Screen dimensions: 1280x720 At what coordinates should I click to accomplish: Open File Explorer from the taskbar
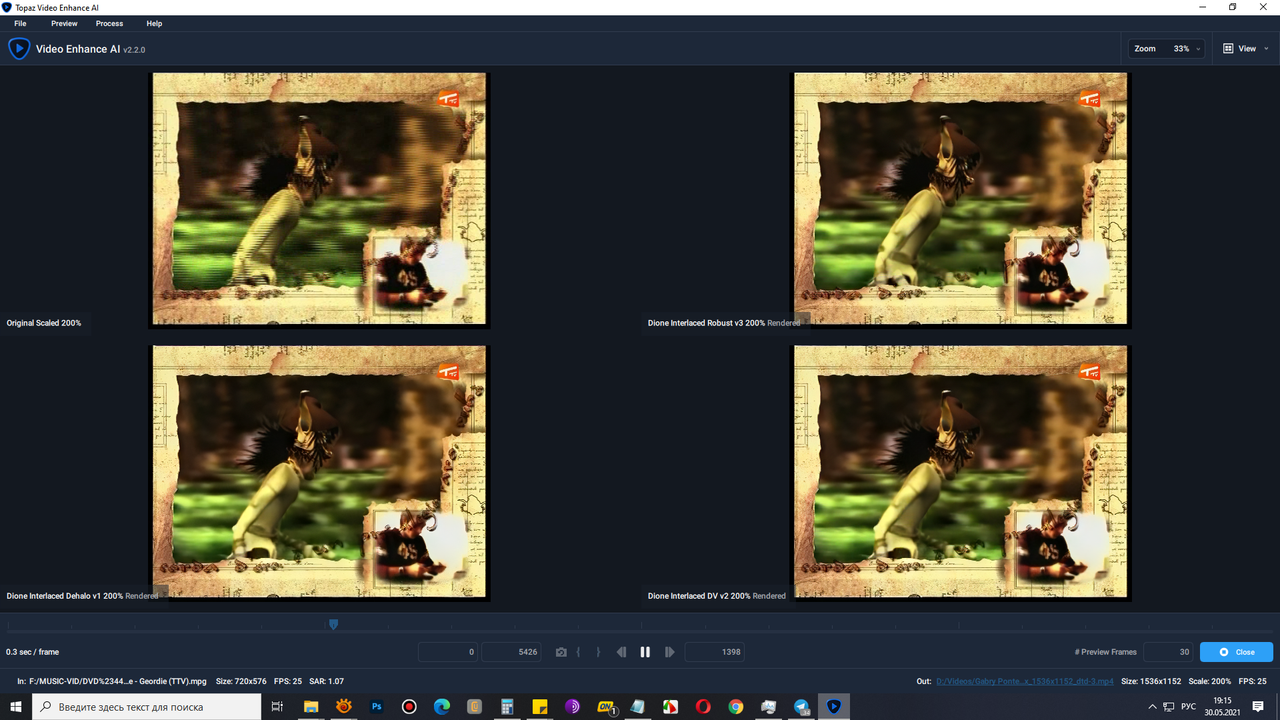coord(311,706)
